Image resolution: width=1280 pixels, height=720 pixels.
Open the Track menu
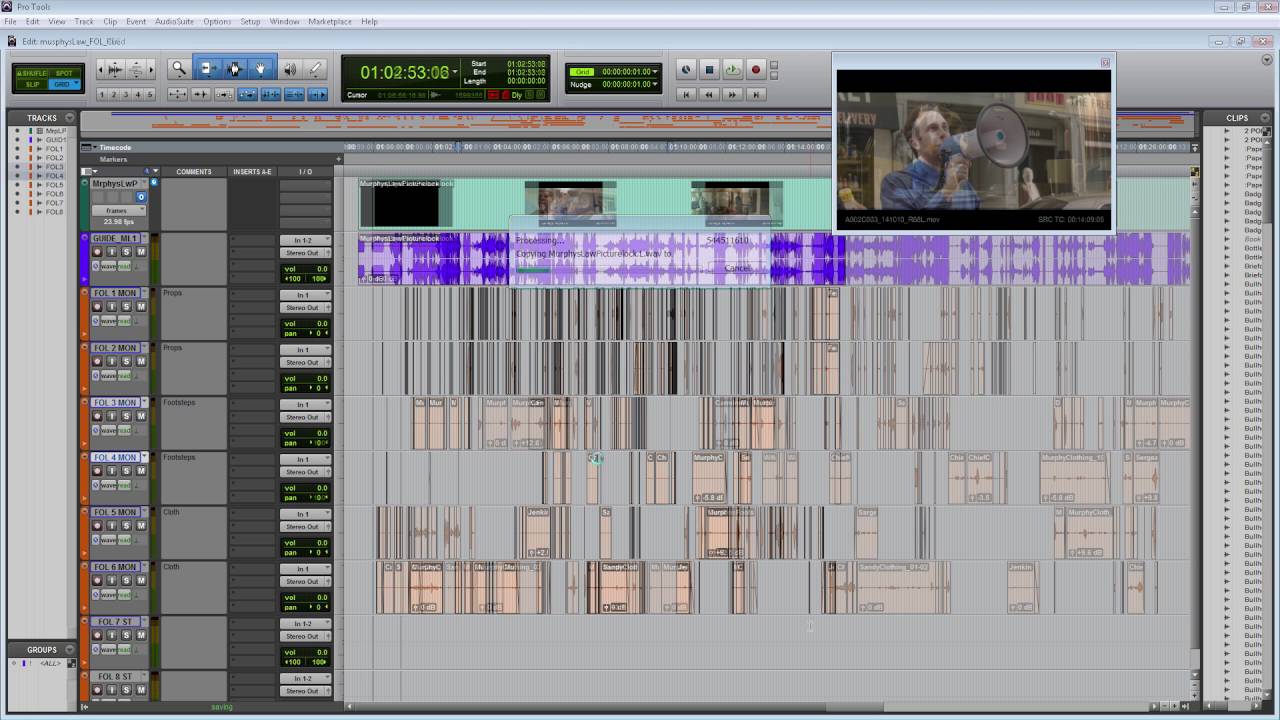(84, 21)
